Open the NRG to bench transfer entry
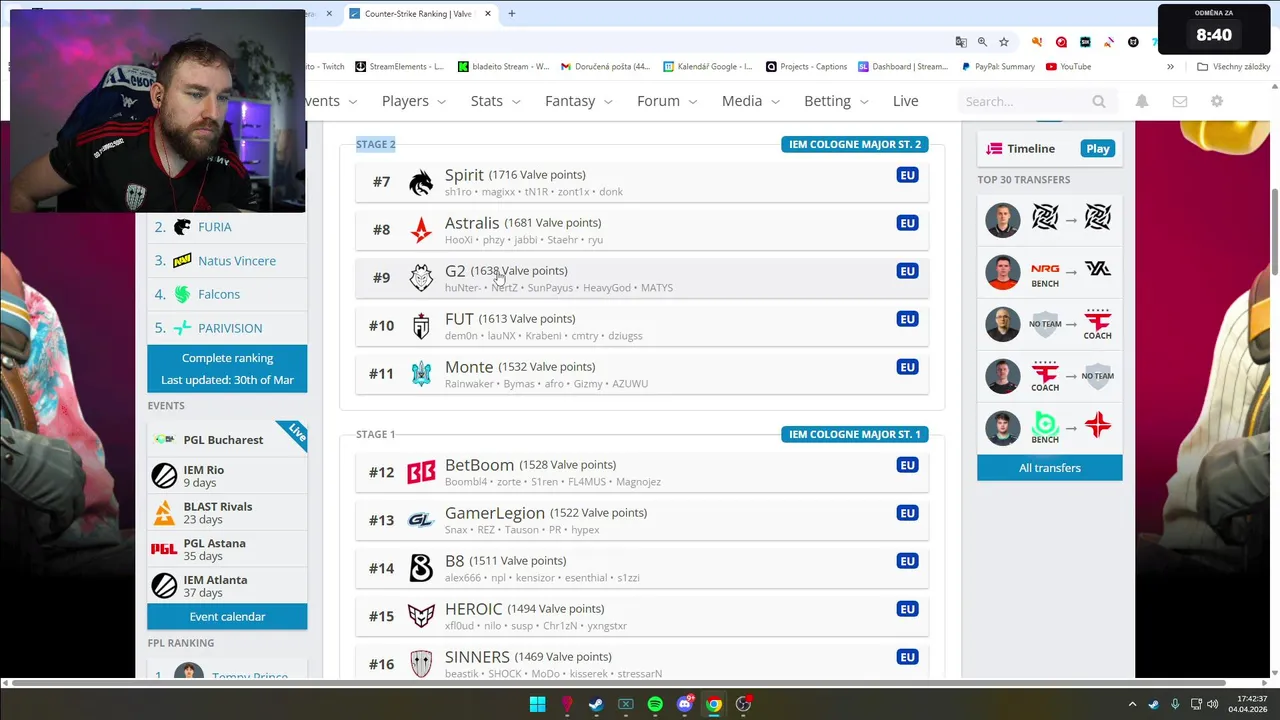Screen dimensions: 1280x720 coord(1050,273)
